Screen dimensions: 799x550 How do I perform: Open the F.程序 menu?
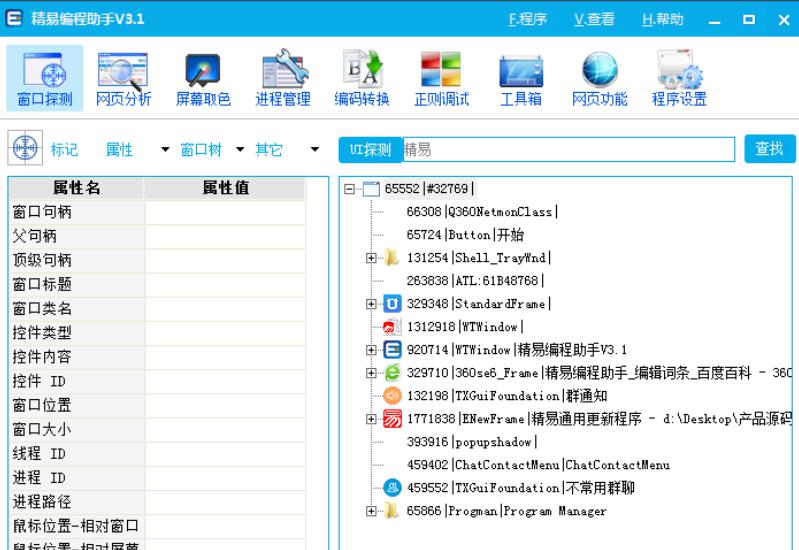click(527, 19)
